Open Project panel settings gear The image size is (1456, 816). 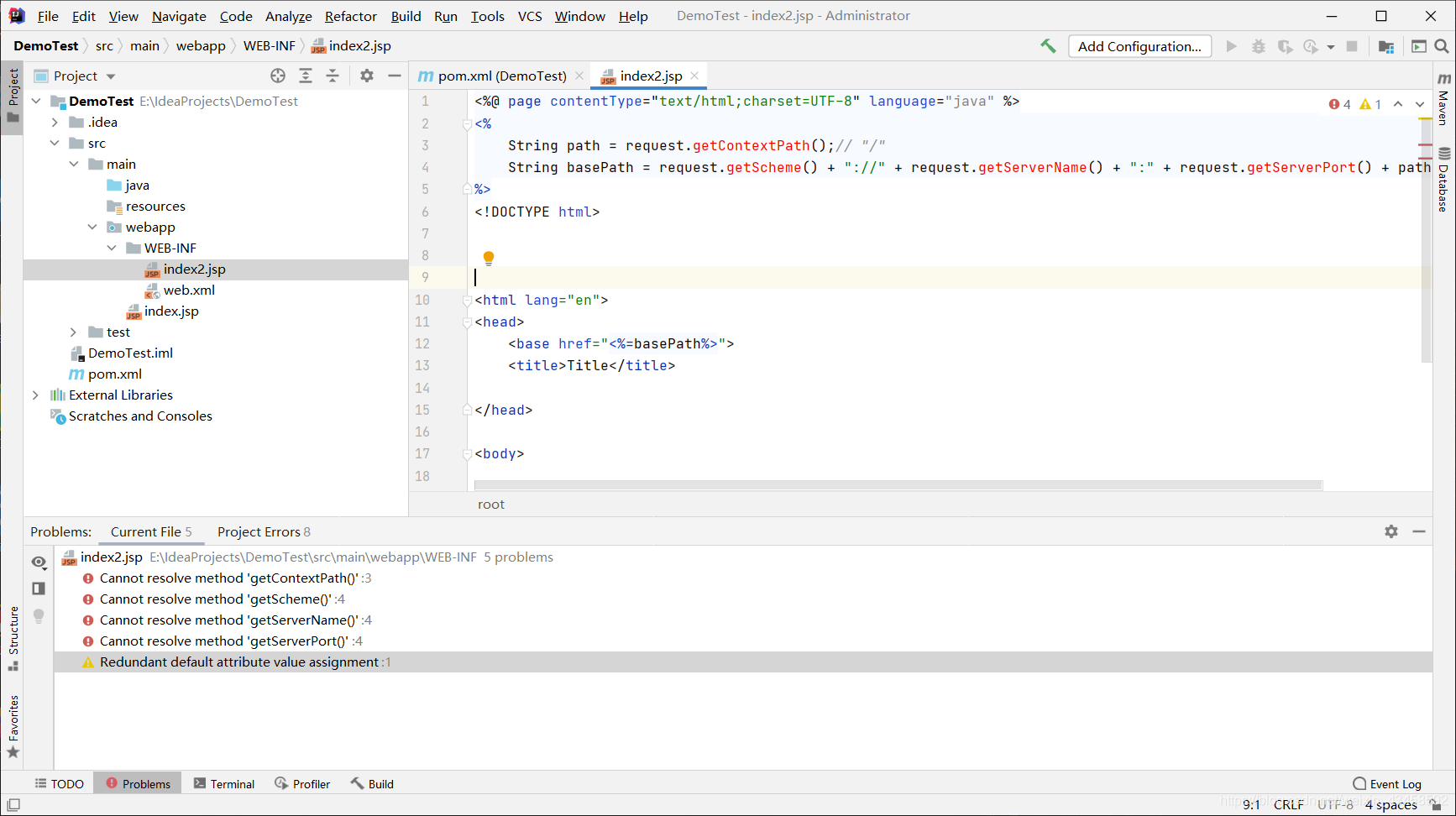[x=366, y=76]
